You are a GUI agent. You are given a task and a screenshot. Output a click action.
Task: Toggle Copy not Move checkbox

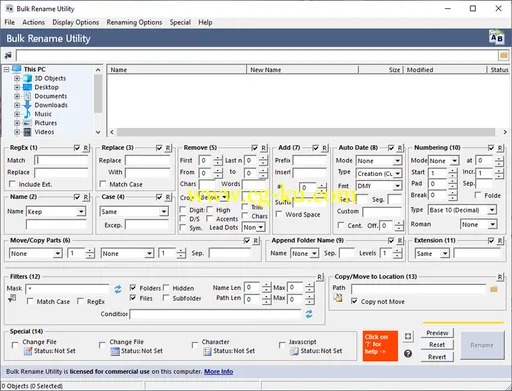[354, 301]
